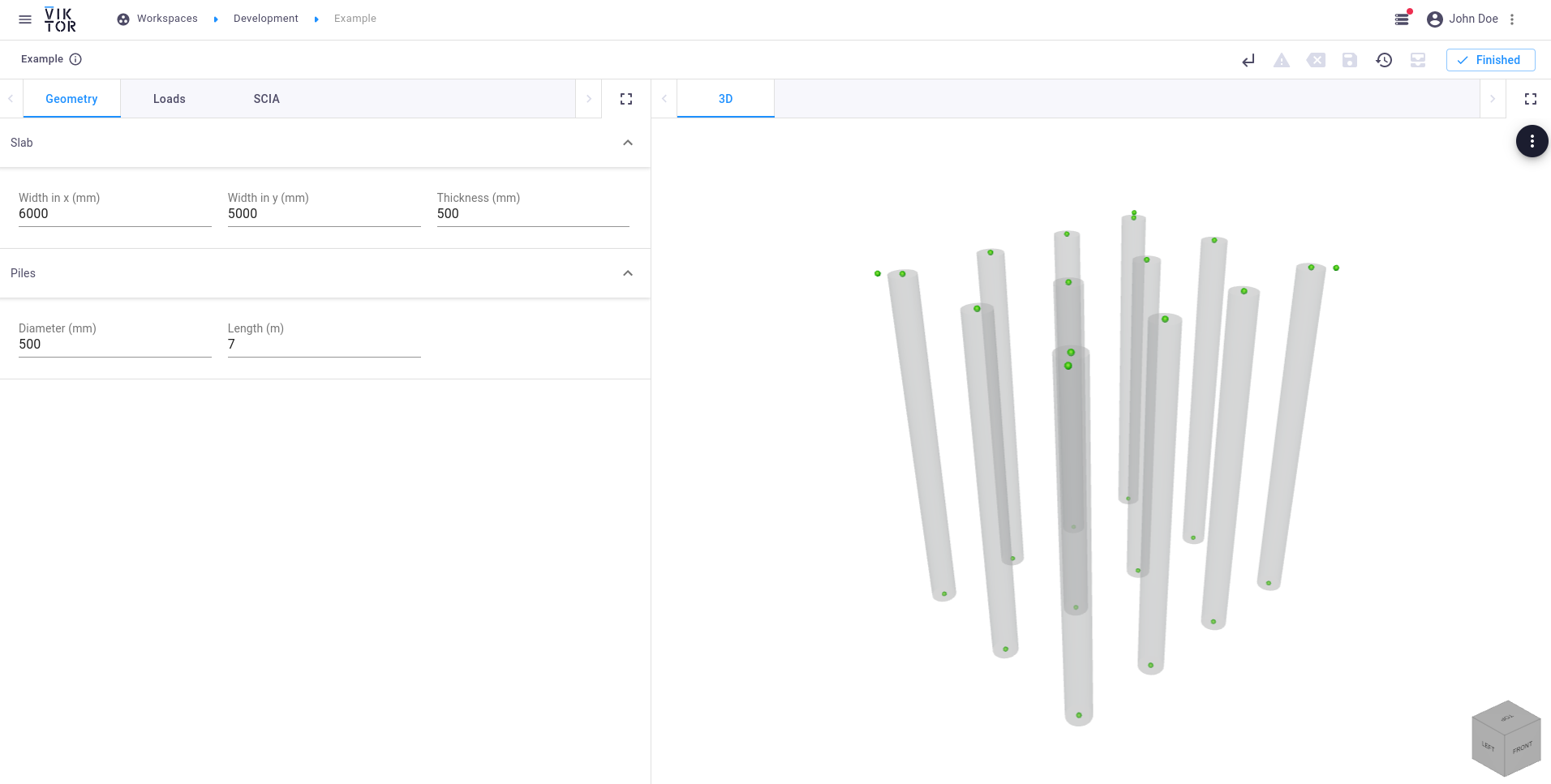Click the info icon next to Example
The image size is (1551, 784).
pos(75,59)
